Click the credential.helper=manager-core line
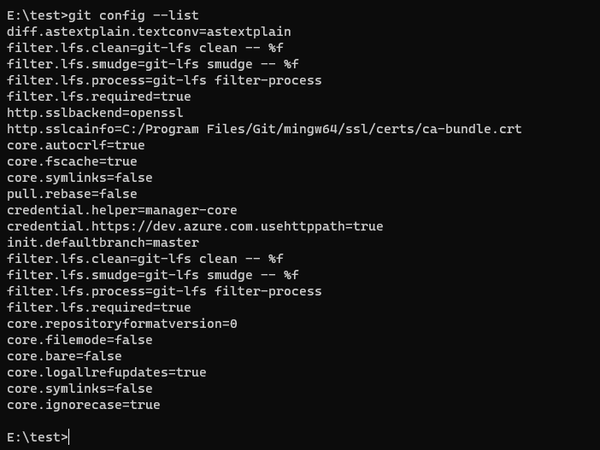600x450 pixels. [x=122, y=210]
